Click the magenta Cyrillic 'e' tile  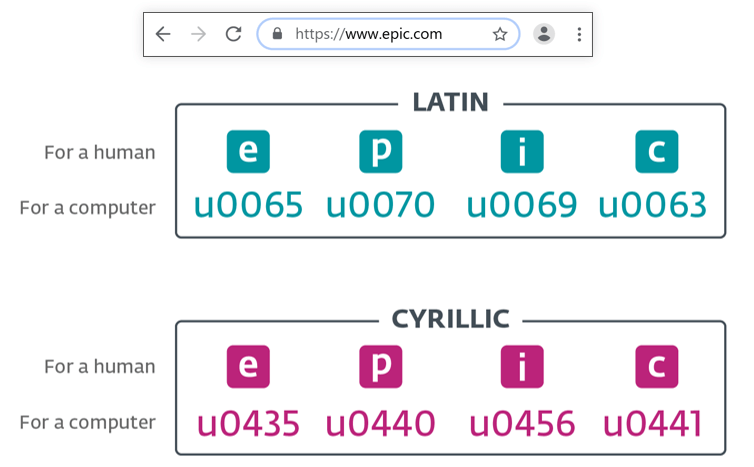click(248, 366)
